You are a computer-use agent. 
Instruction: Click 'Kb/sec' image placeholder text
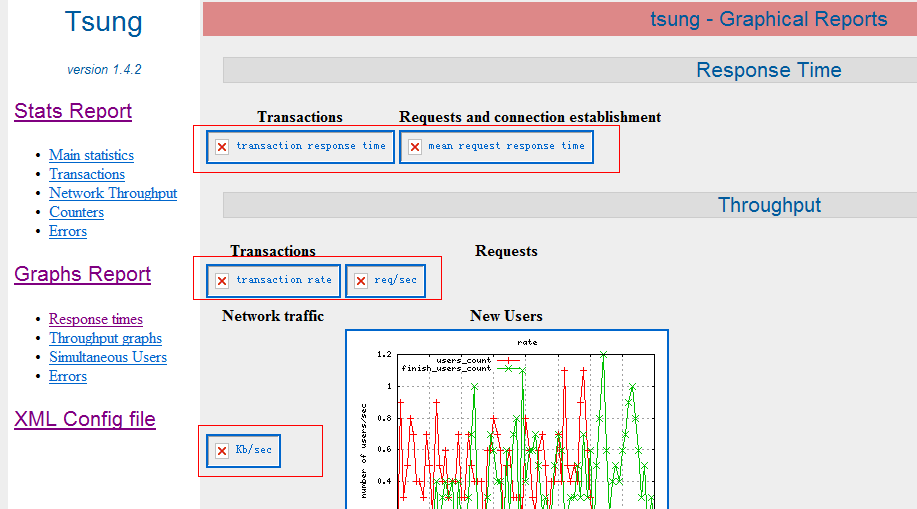pyautogui.click(x=253, y=449)
